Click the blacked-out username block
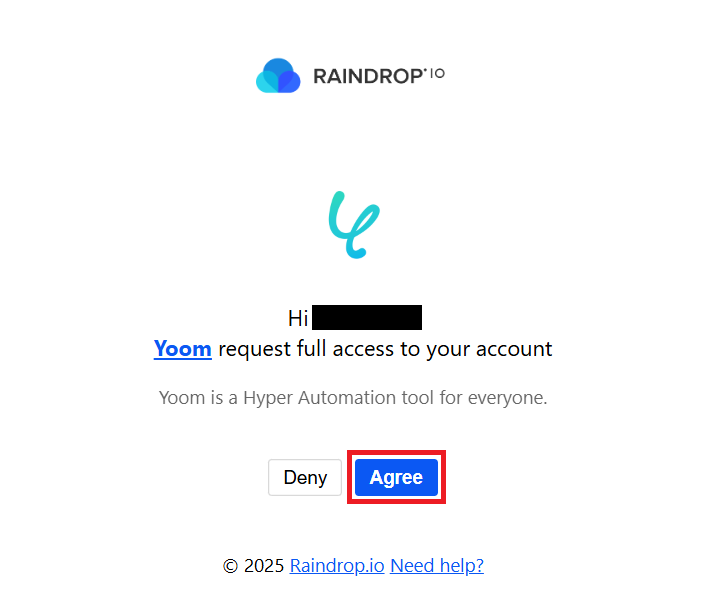Viewport: 721px width, 605px height. tap(367, 317)
